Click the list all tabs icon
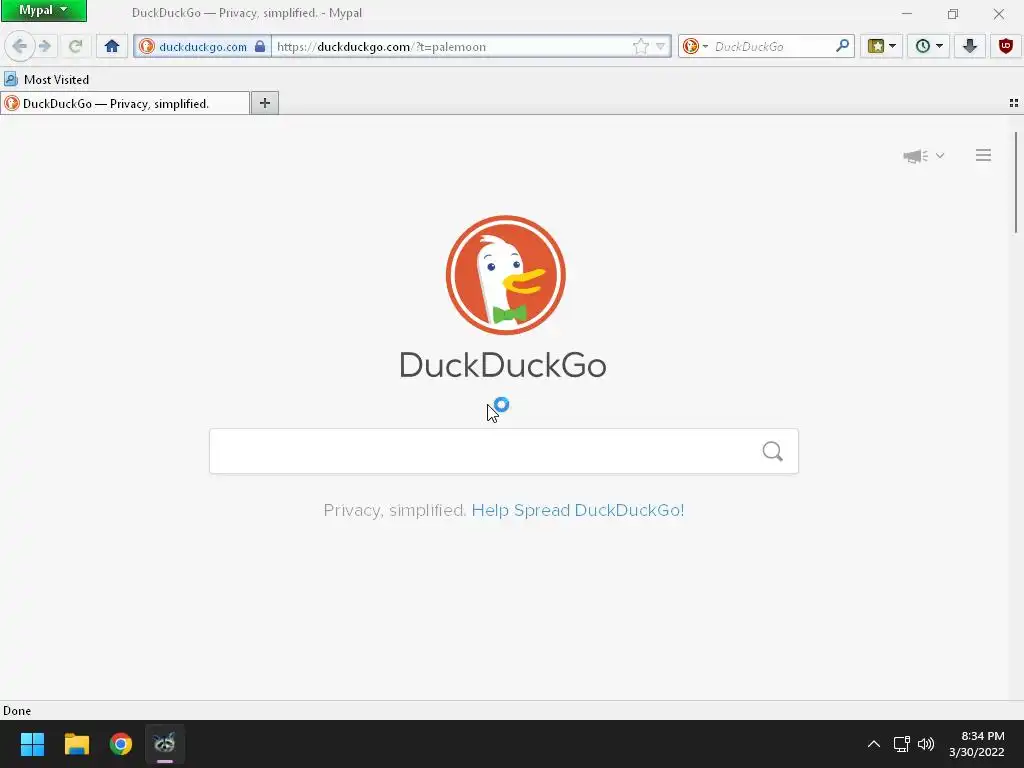This screenshot has width=1024, height=768. (1014, 103)
